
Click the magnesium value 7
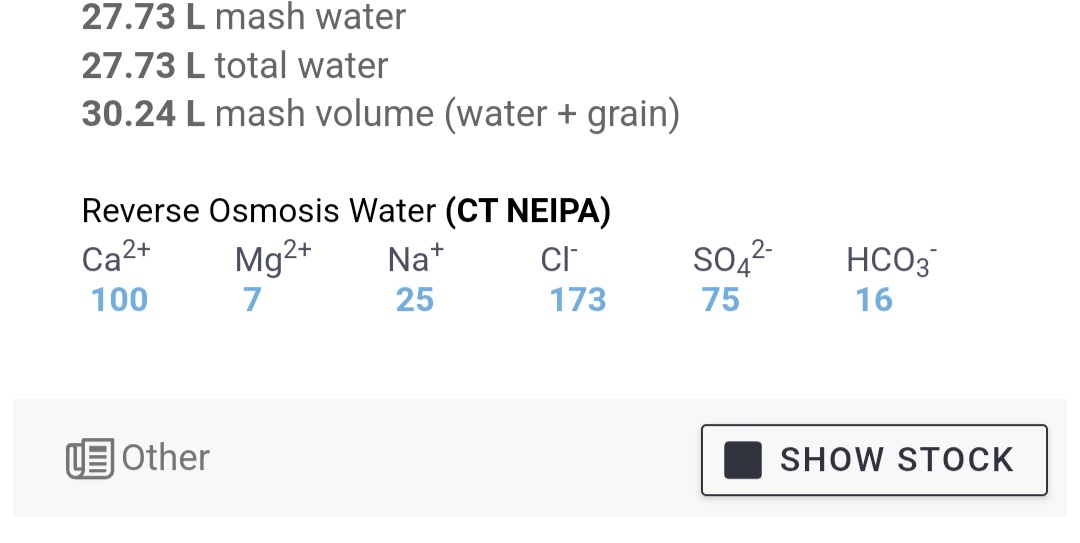tap(252, 300)
